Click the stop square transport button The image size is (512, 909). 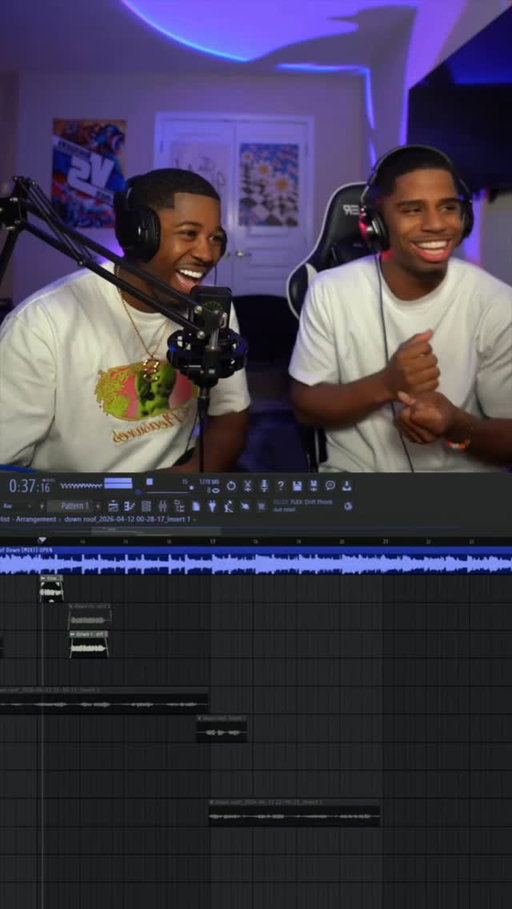pos(150,482)
